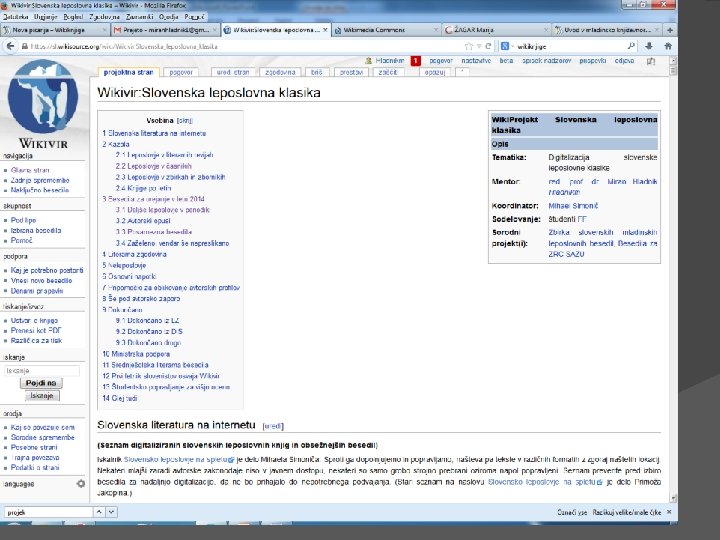Find previous match arrow in find bar
This screenshot has height=540, width=720.
point(99,512)
